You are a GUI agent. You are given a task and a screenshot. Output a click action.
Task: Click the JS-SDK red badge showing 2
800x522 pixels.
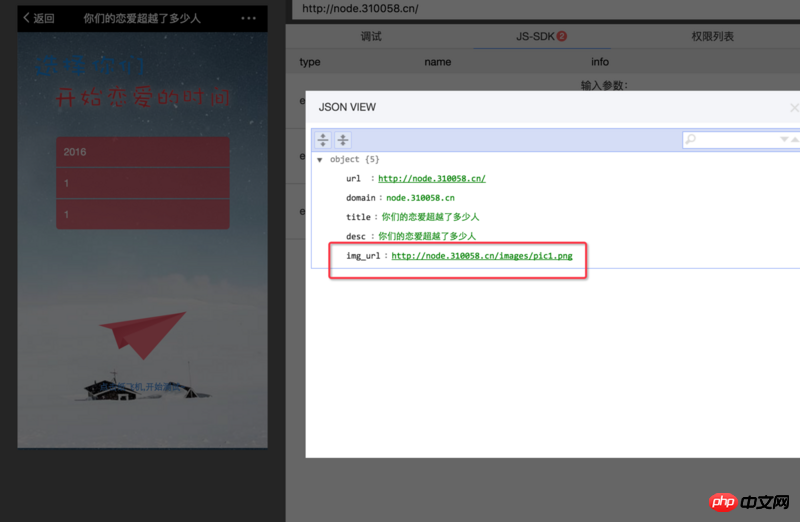562,36
